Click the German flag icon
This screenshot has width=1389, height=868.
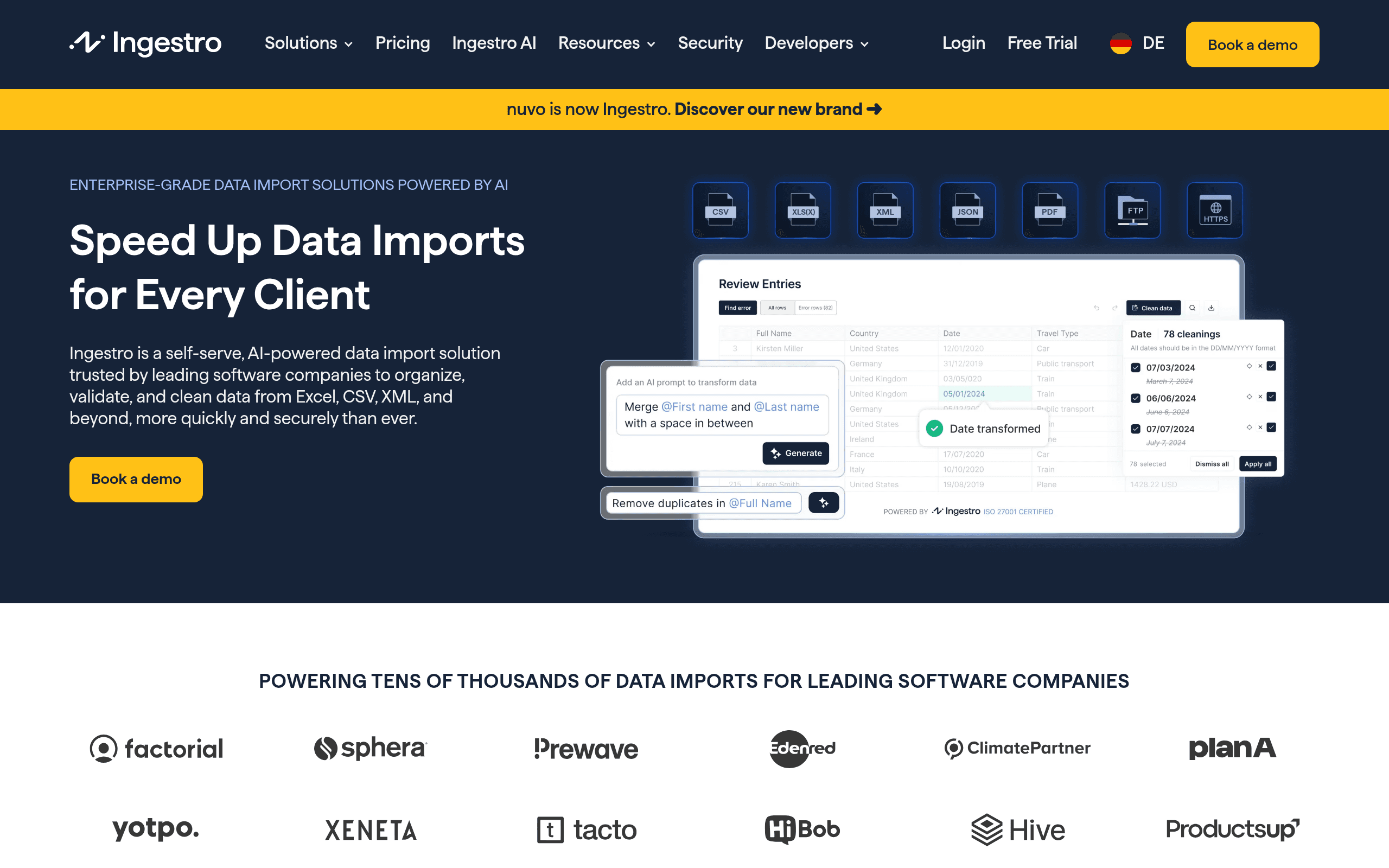click(x=1120, y=43)
